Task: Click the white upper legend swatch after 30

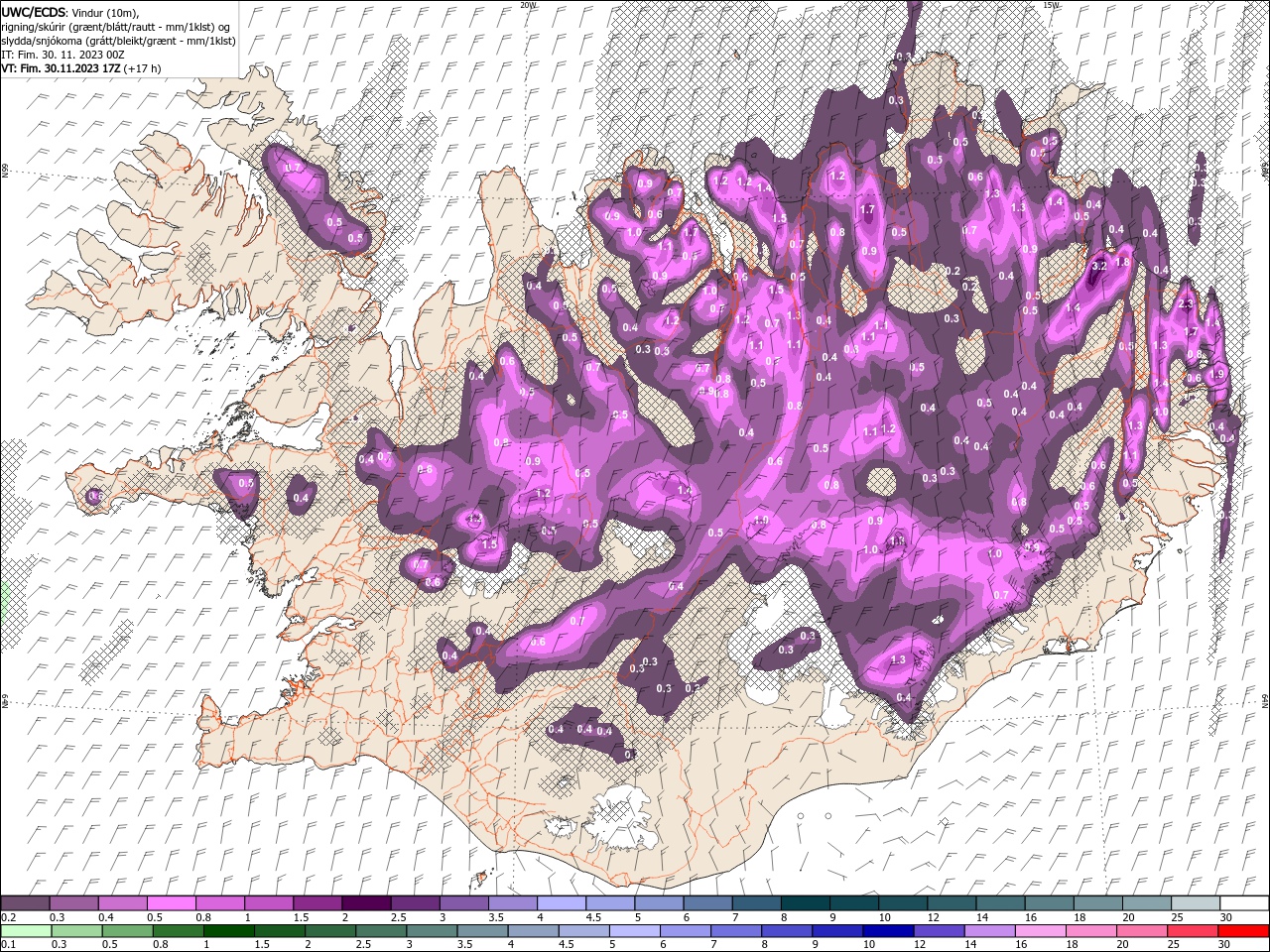Action: coord(1245,903)
